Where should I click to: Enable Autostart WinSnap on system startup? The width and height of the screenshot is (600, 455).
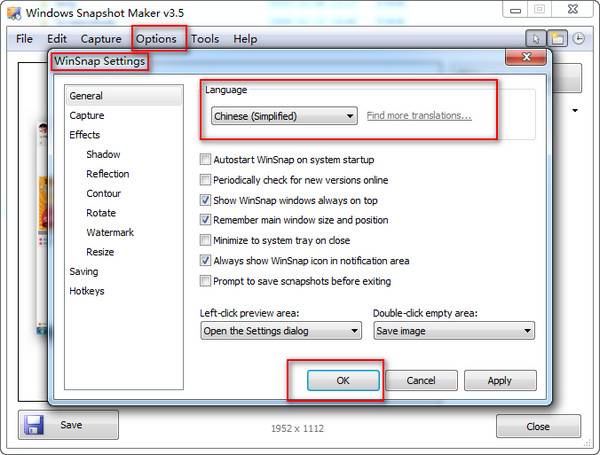tap(205, 159)
